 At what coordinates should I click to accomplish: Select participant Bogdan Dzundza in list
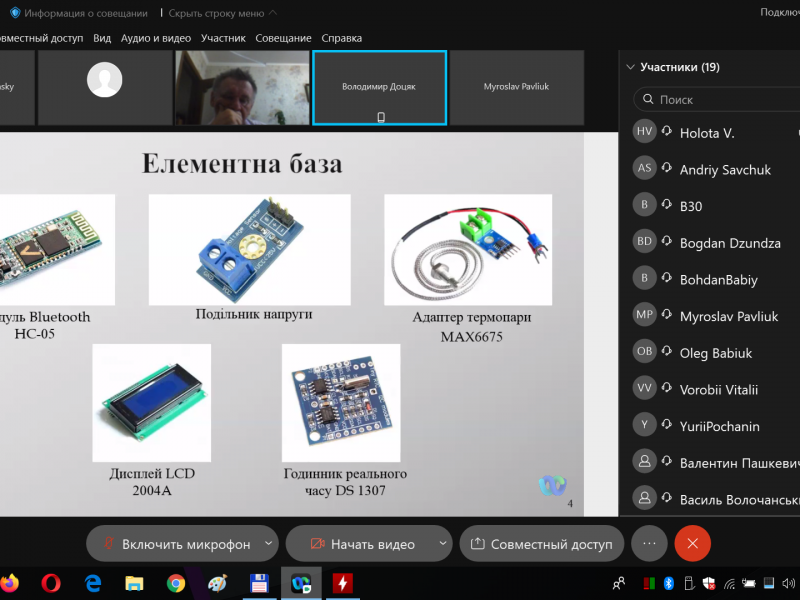point(730,243)
